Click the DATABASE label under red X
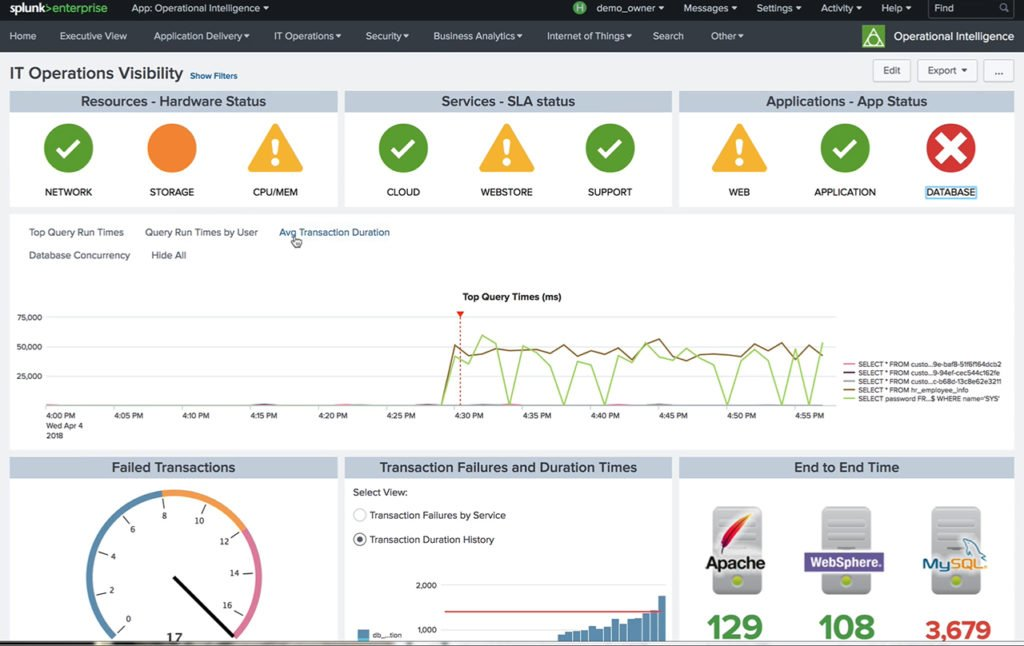This screenshot has height=646, width=1024. click(x=951, y=192)
